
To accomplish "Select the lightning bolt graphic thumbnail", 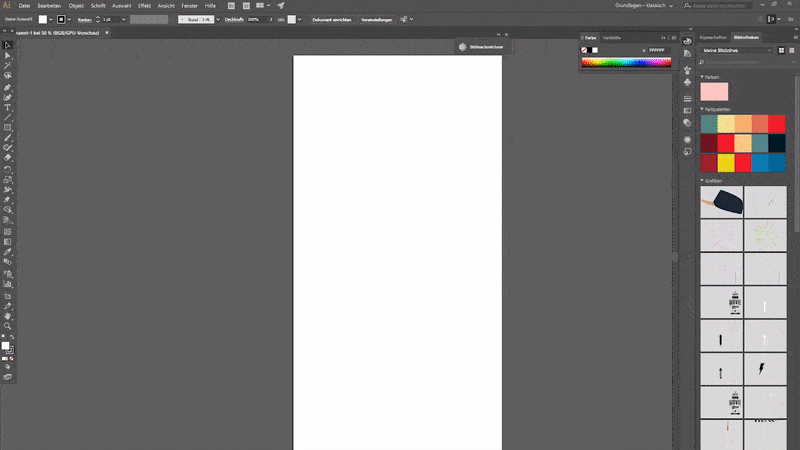I will (x=765, y=368).
